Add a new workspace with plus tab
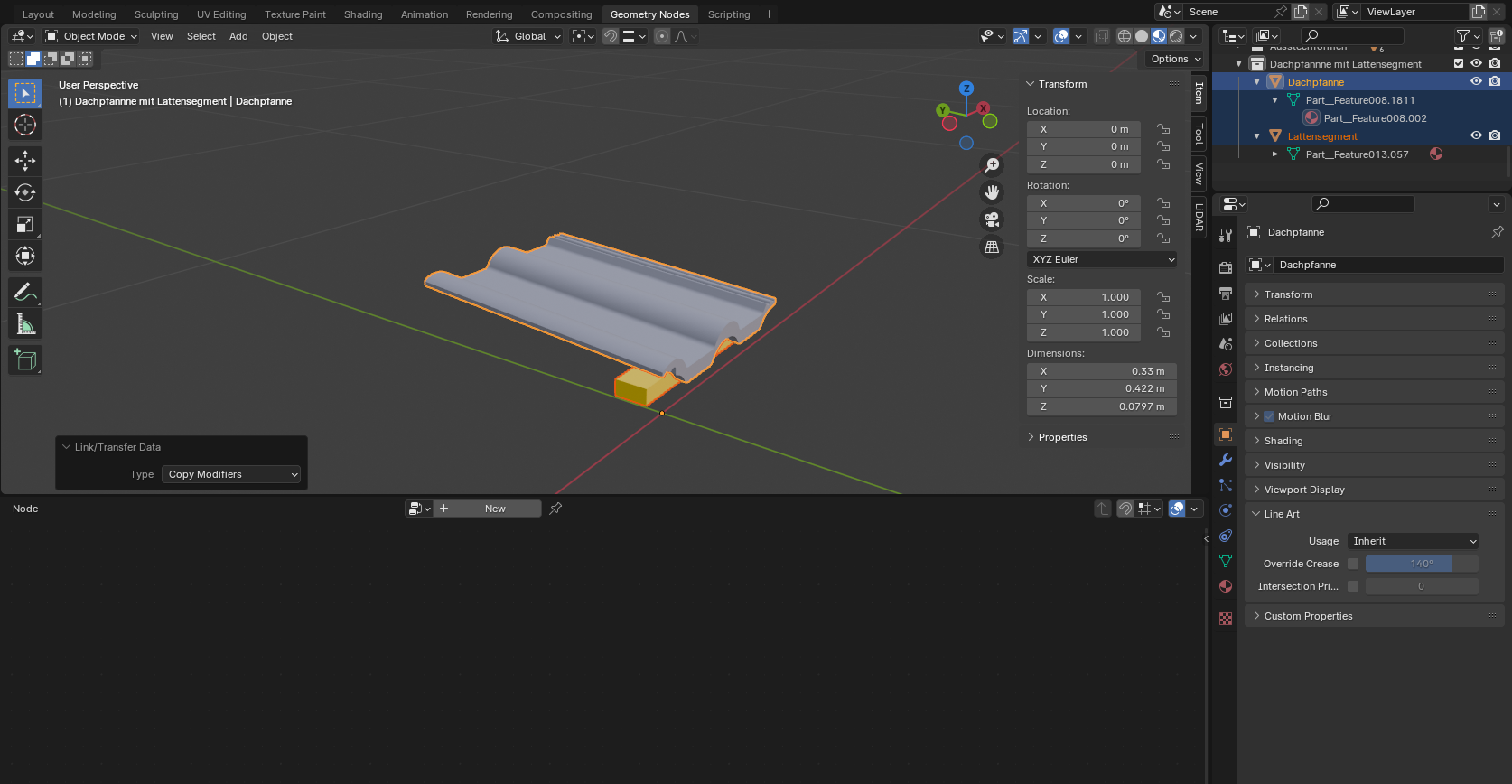 coord(769,14)
